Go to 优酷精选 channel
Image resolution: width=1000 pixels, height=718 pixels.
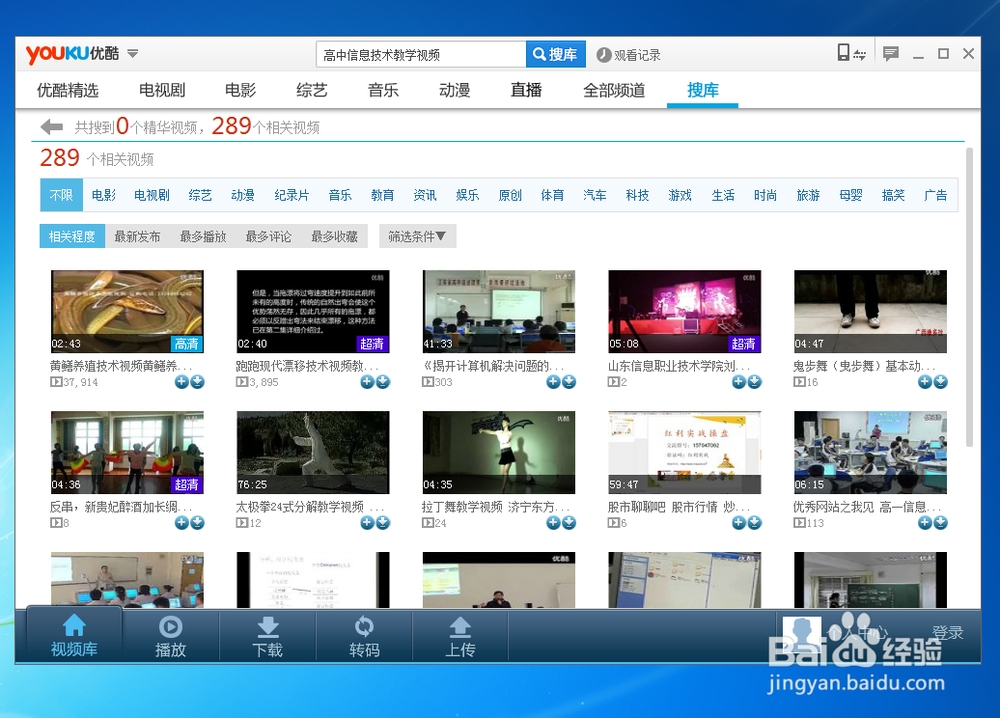click(68, 90)
